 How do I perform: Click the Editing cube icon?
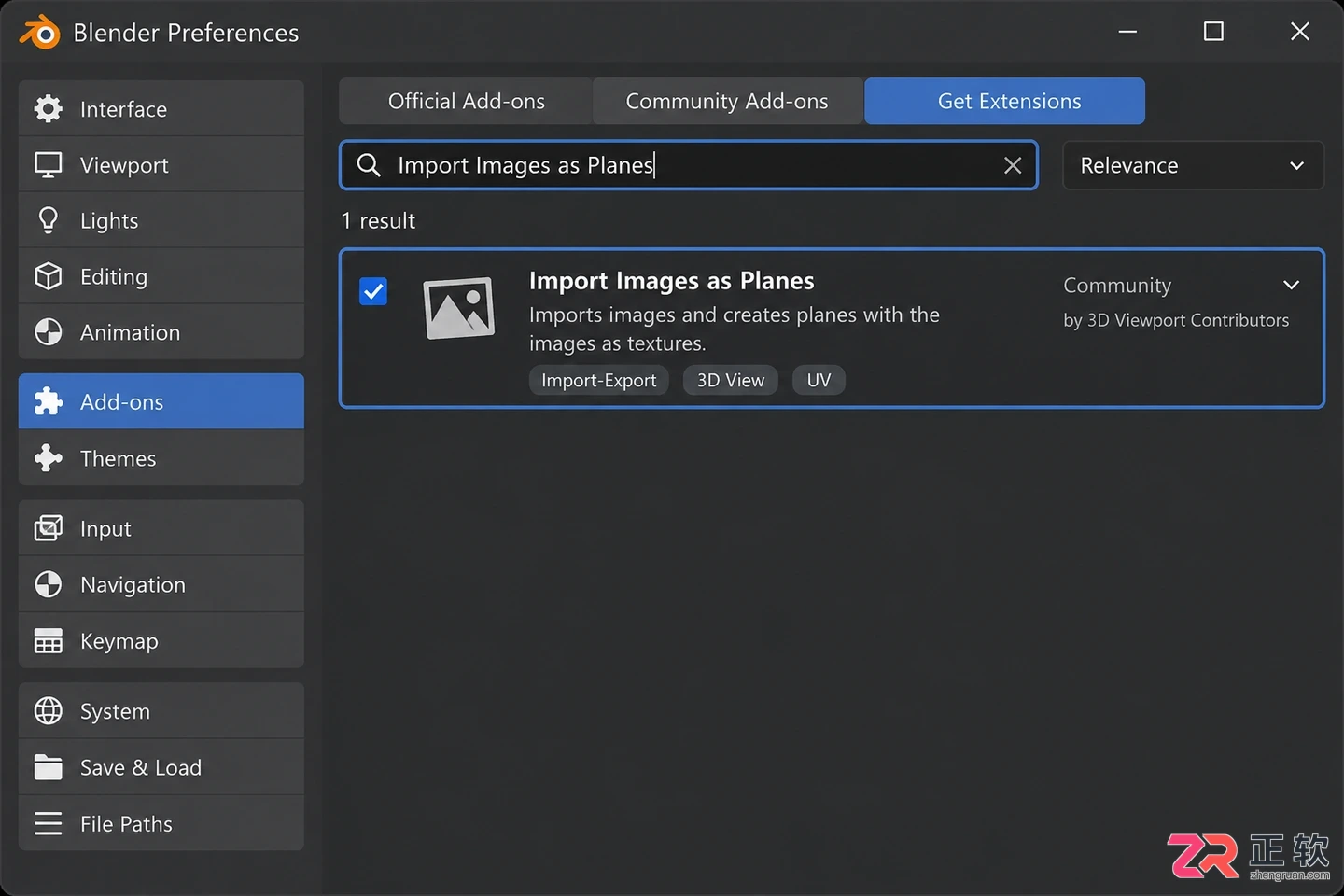pos(48,276)
